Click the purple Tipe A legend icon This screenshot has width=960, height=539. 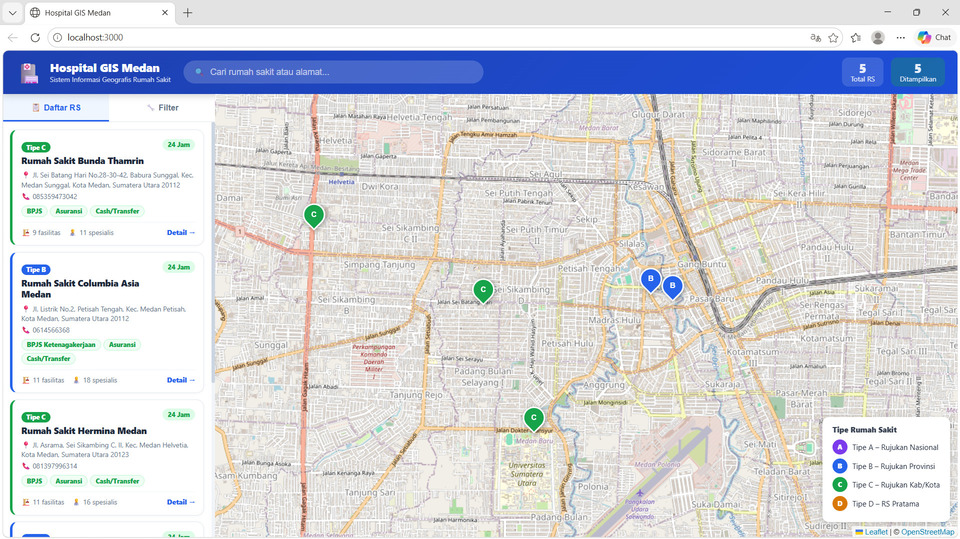pos(840,447)
